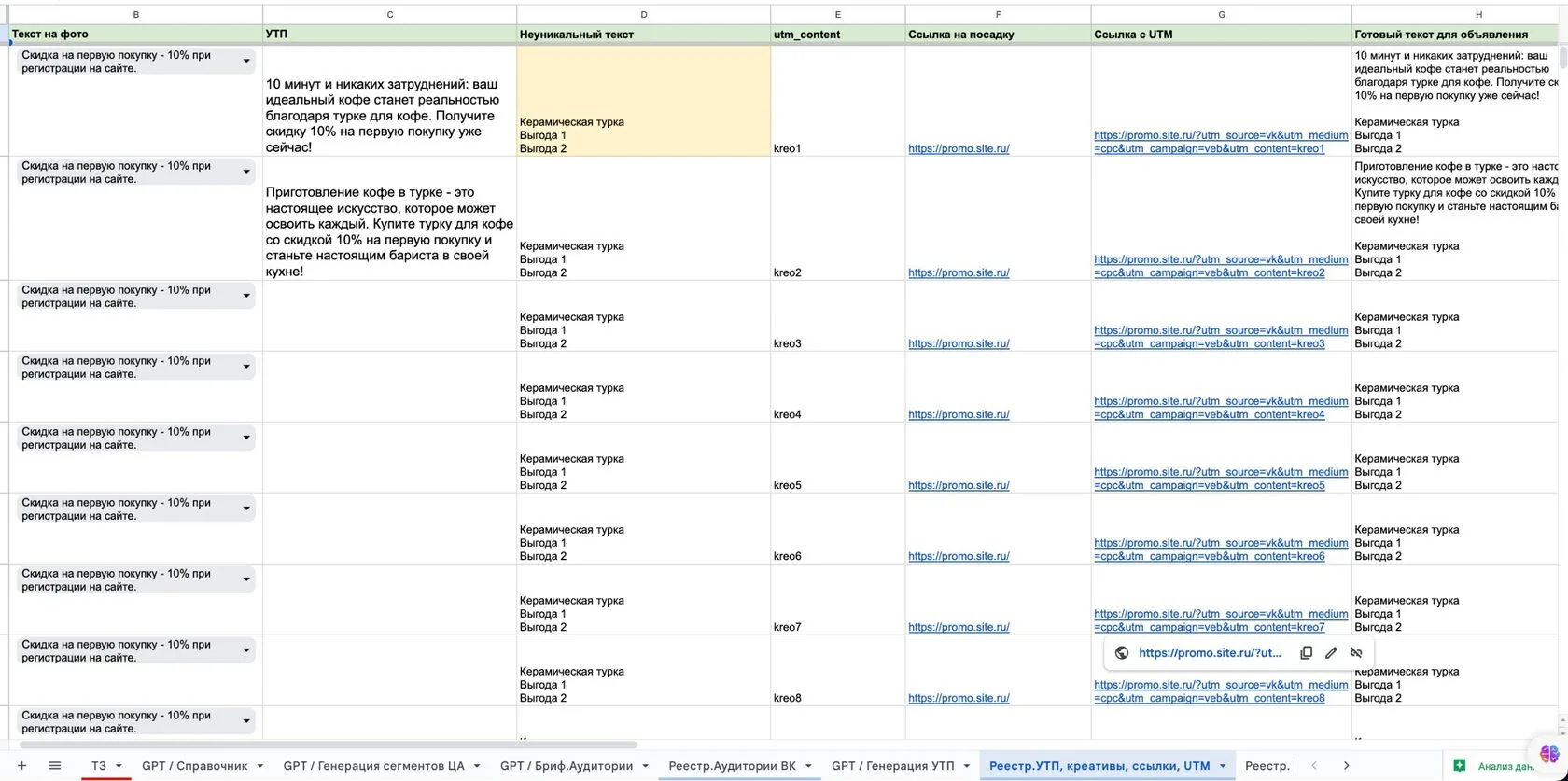This screenshot has width=1568, height=781.
Task: Open promo.site.ru landing link in kreo6 row
Action: (959, 556)
